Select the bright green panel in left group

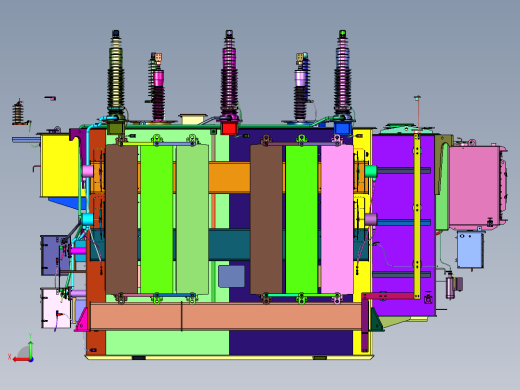tap(157, 219)
